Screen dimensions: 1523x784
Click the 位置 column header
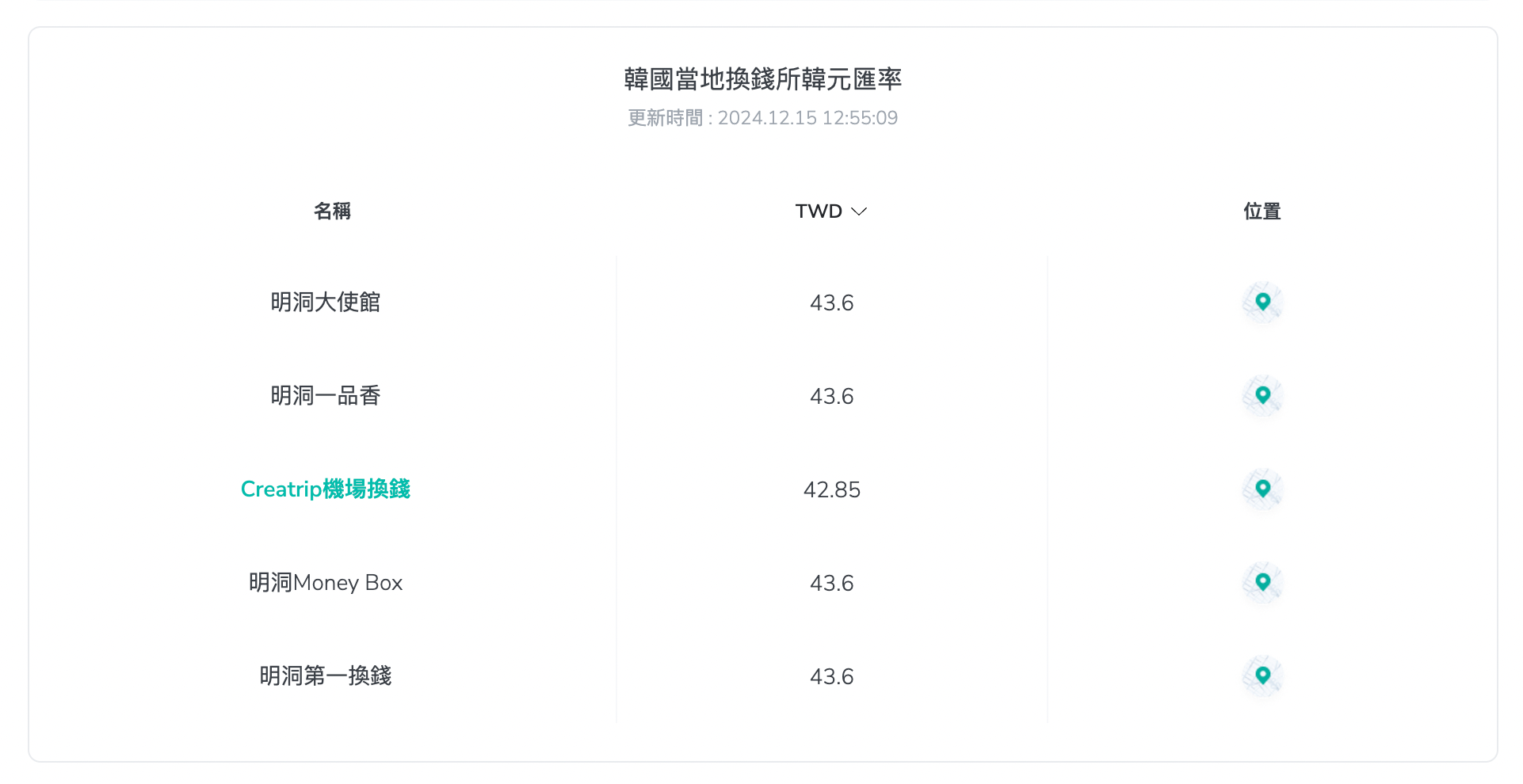pyautogui.click(x=1262, y=211)
